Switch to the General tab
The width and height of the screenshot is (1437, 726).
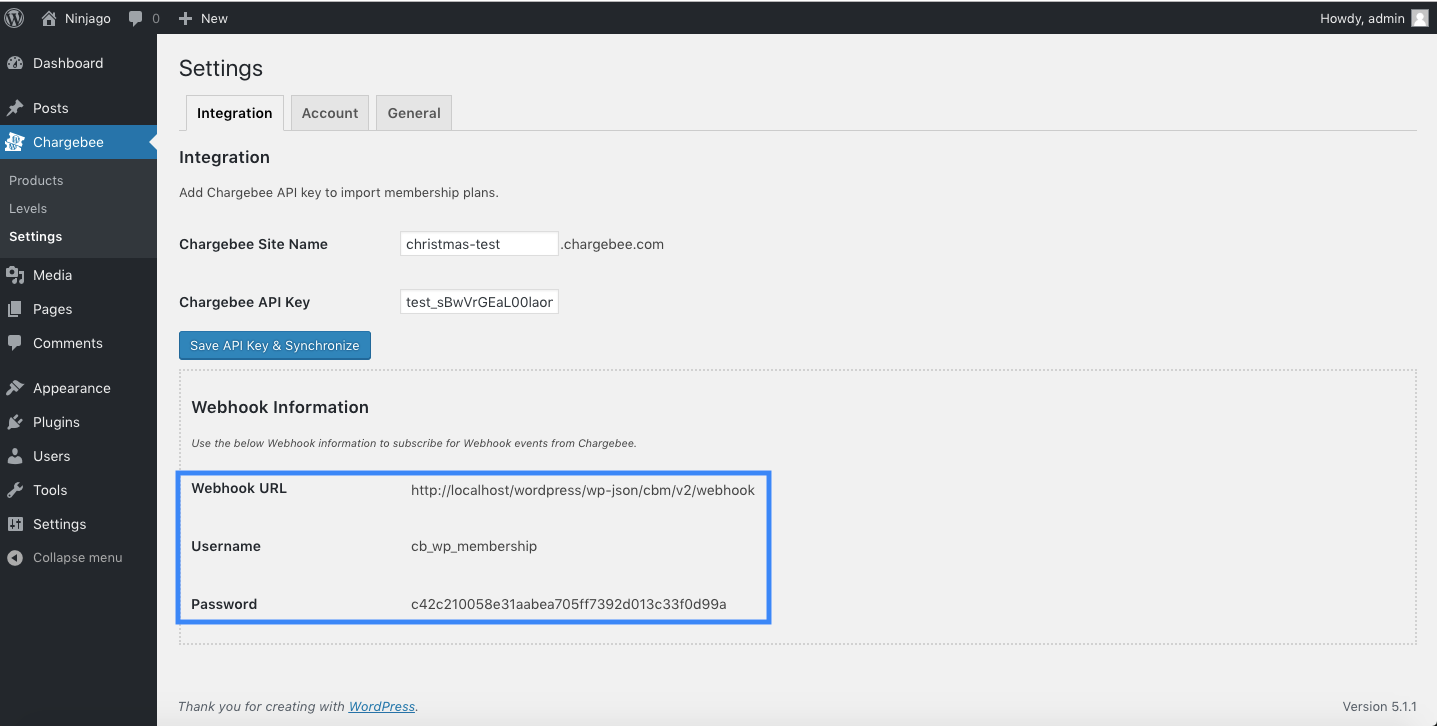(x=414, y=113)
